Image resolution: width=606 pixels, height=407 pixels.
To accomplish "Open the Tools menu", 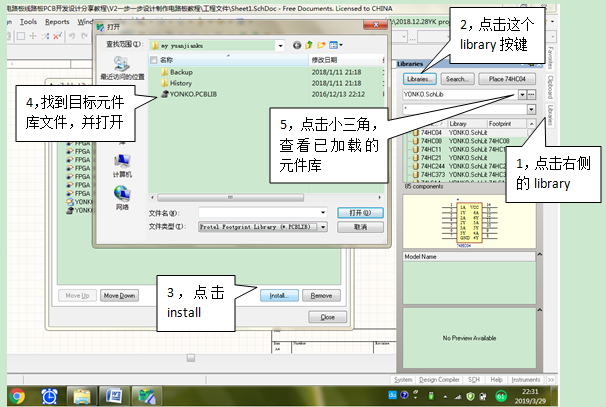I will (28, 22).
